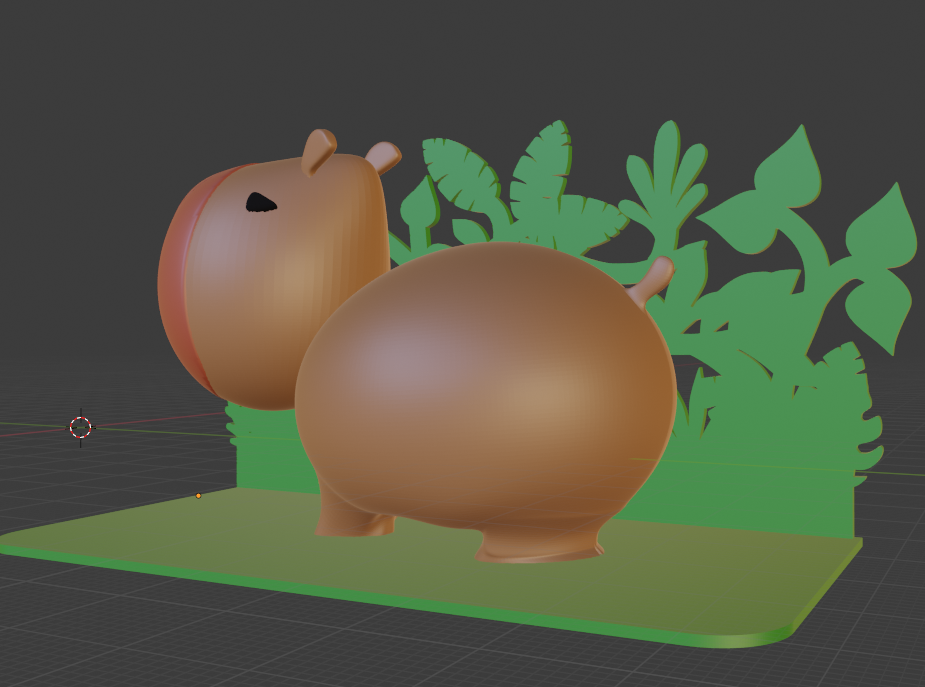Click the red-white 3D cursor
925x687 pixels.
pos(80,428)
